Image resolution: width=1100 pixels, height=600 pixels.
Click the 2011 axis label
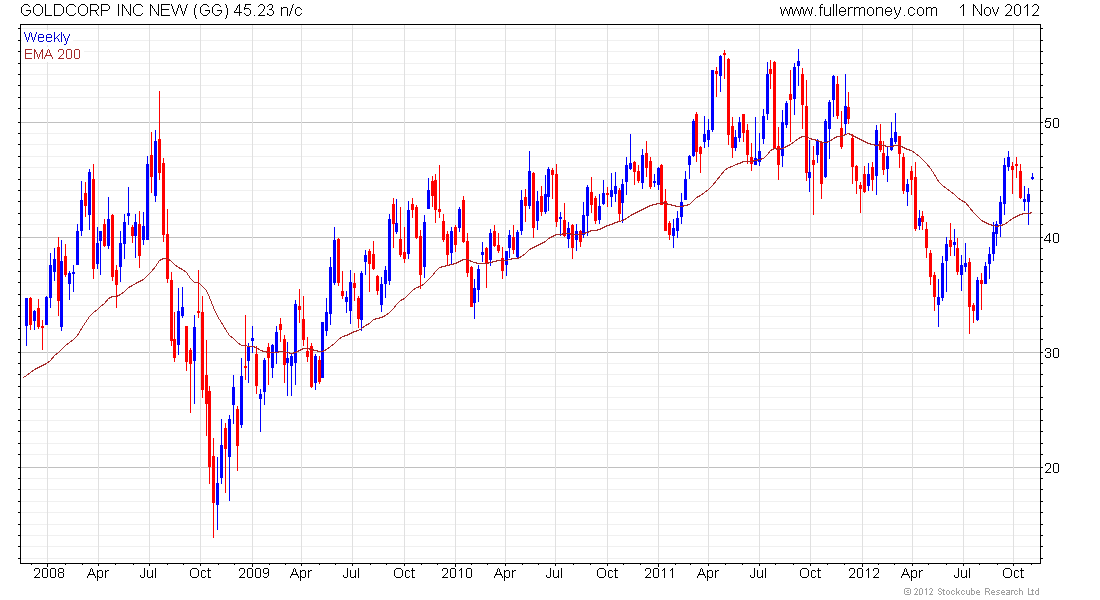click(x=659, y=573)
